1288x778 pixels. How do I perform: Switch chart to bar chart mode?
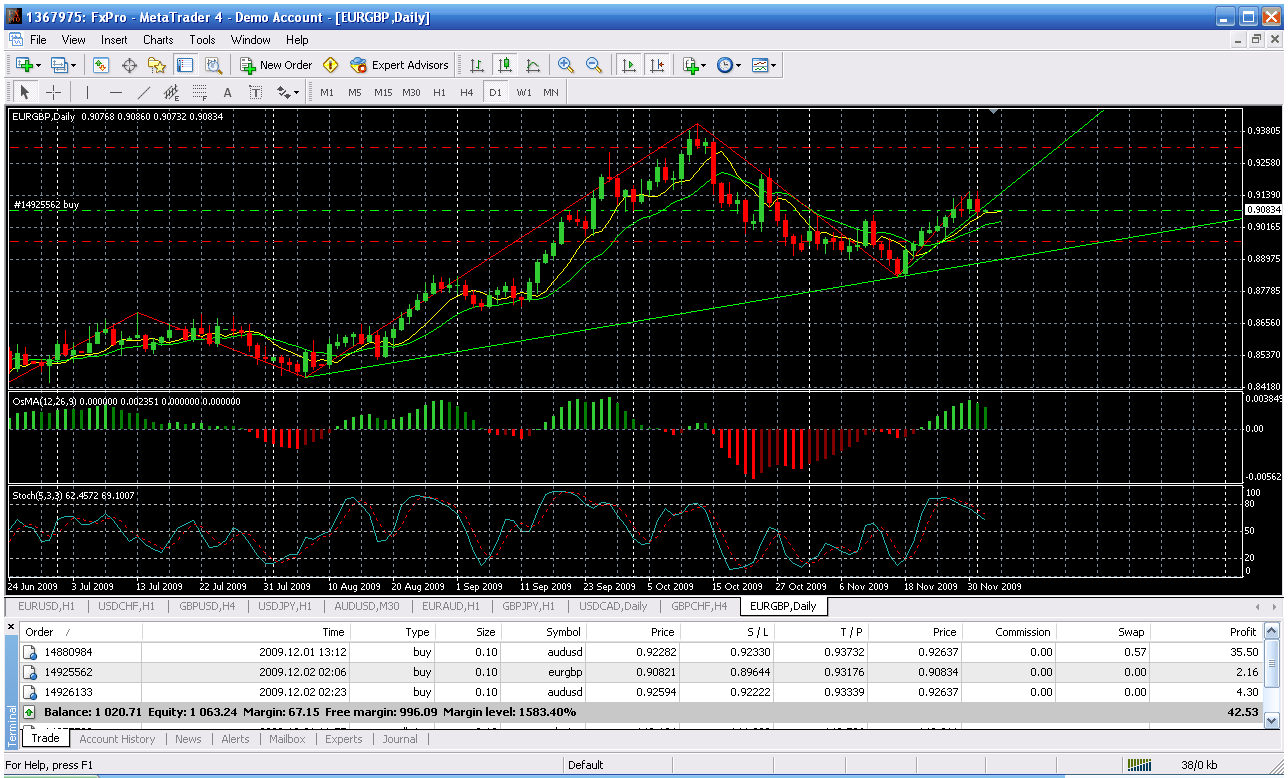point(477,65)
